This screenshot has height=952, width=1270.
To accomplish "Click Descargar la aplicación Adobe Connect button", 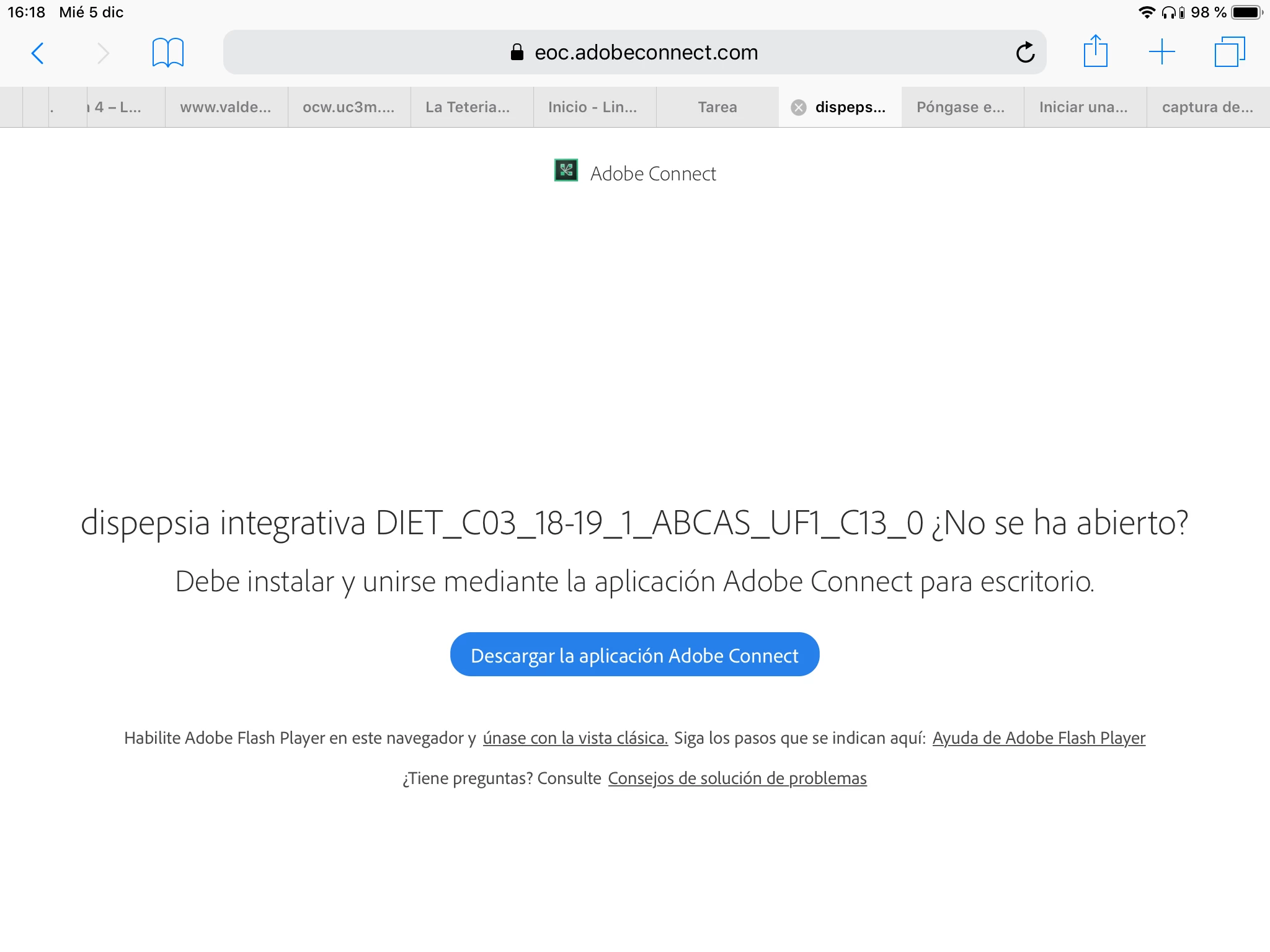I will tap(634, 655).
